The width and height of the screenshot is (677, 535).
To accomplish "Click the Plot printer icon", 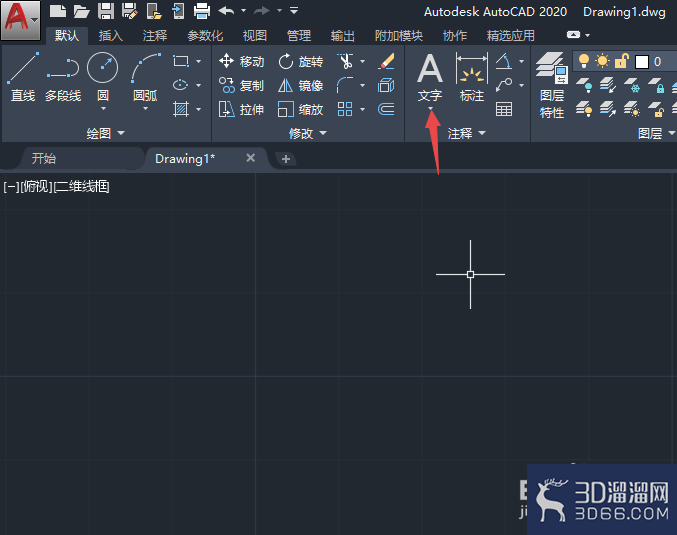I will (202, 11).
